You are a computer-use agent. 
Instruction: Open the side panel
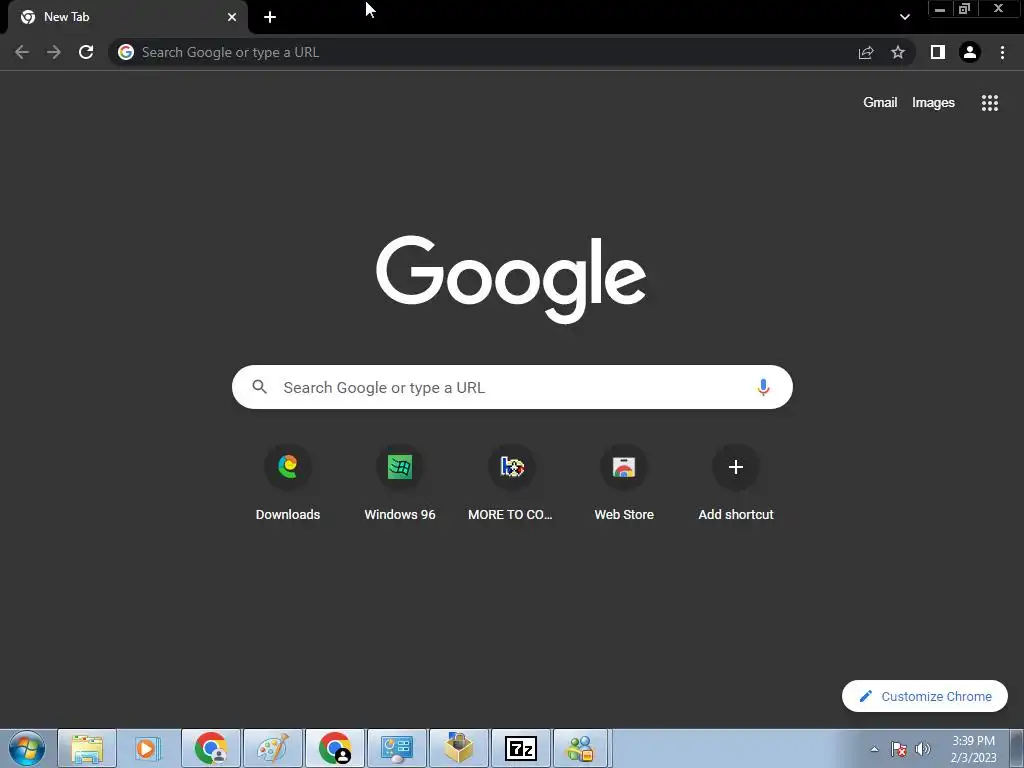click(938, 52)
